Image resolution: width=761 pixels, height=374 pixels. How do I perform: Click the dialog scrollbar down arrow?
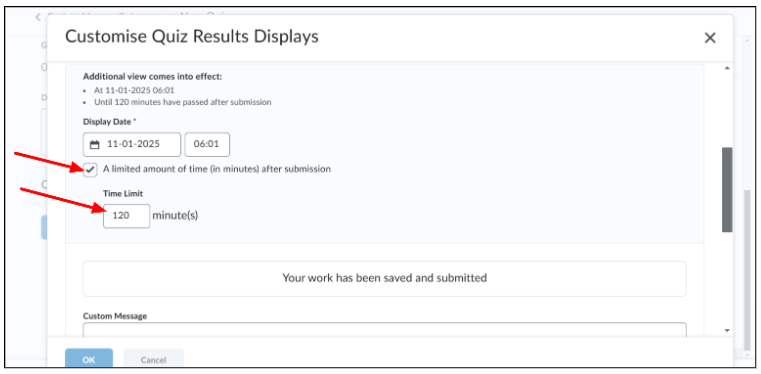coord(727,330)
